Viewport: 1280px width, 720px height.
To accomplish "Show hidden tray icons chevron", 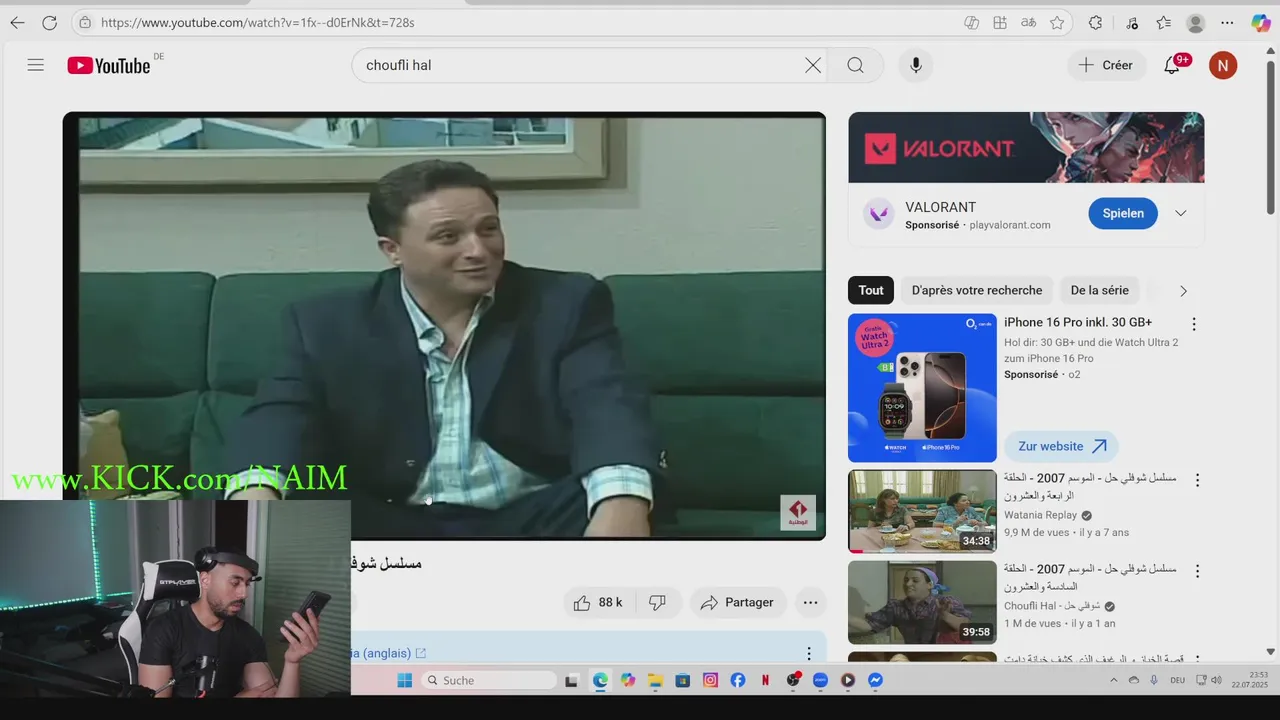I will pos(1114,680).
